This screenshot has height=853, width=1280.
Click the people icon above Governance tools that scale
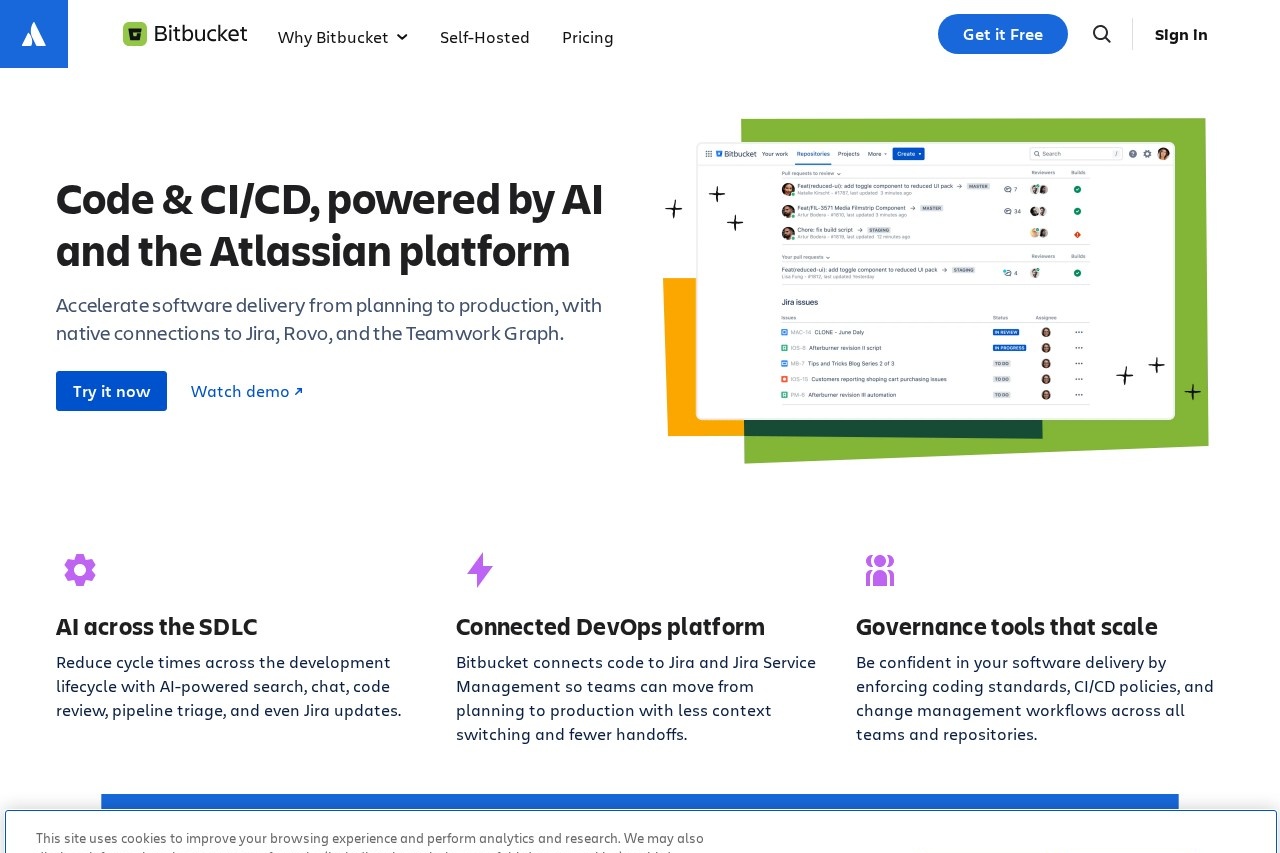point(880,570)
